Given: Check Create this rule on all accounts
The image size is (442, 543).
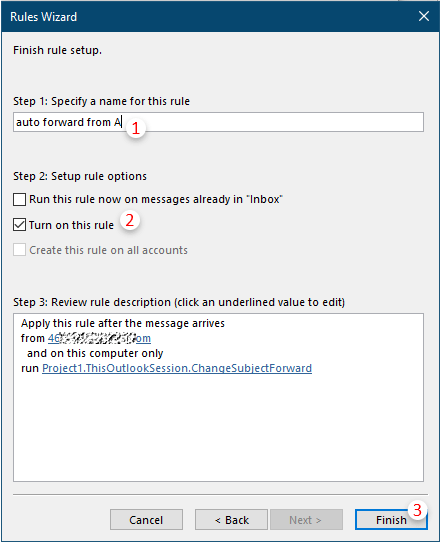Looking at the screenshot, I should click(x=19, y=250).
